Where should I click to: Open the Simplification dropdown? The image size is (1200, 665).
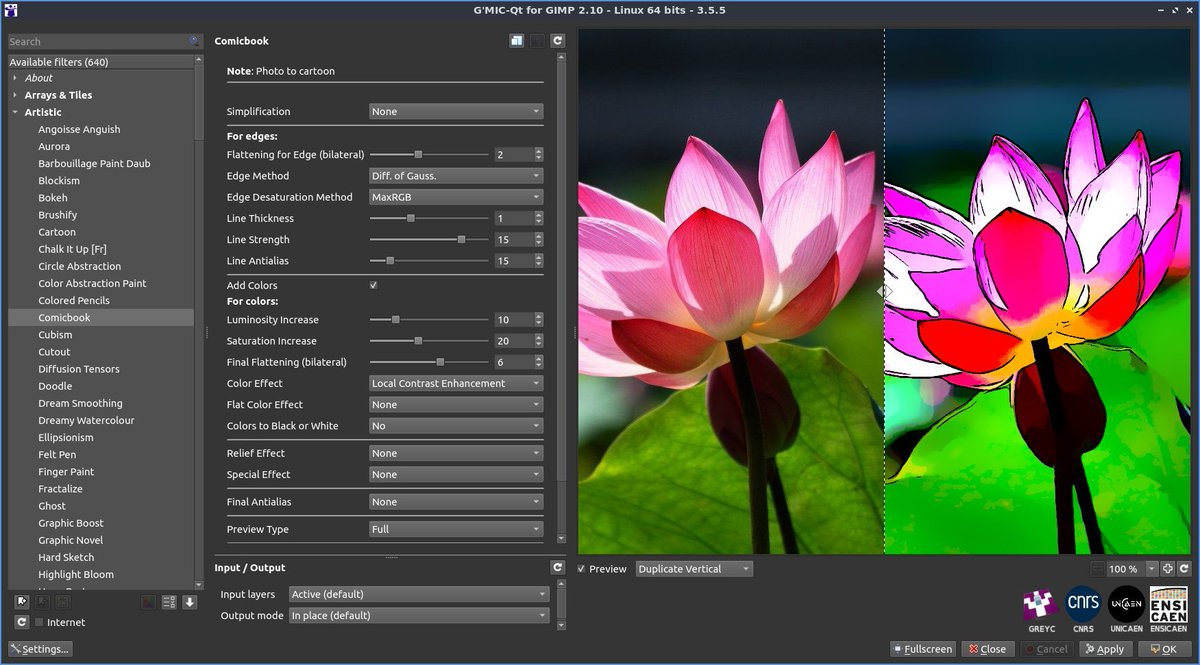click(x=456, y=111)
